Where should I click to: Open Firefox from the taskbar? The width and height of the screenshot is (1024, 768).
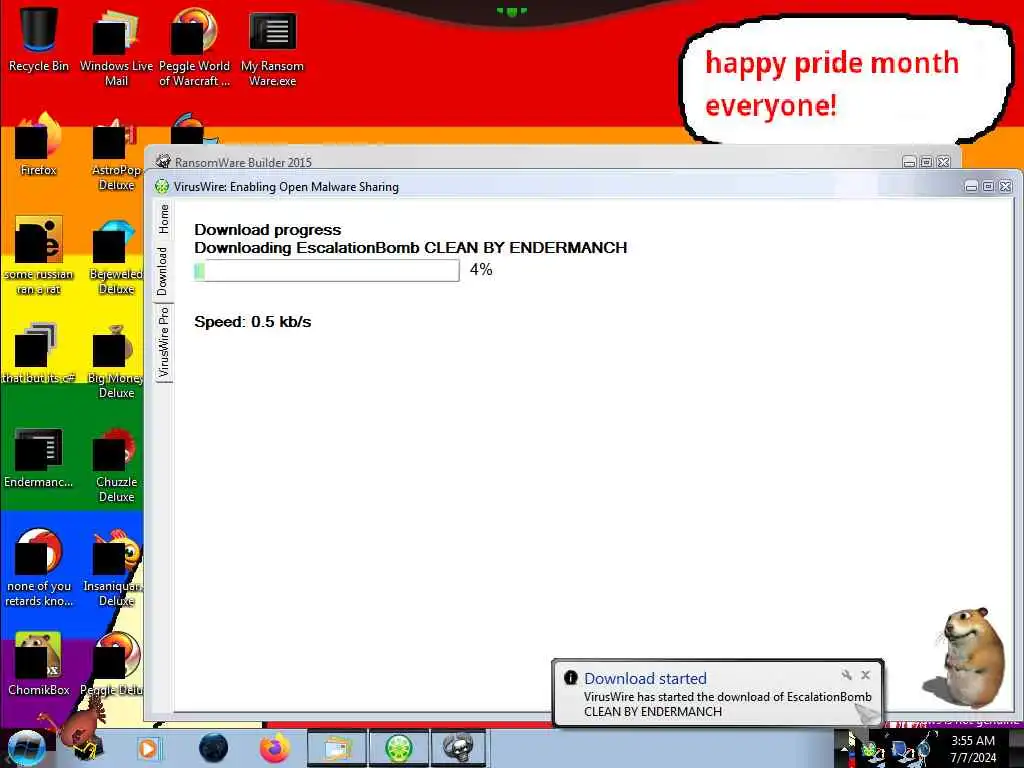click(275, 748)
